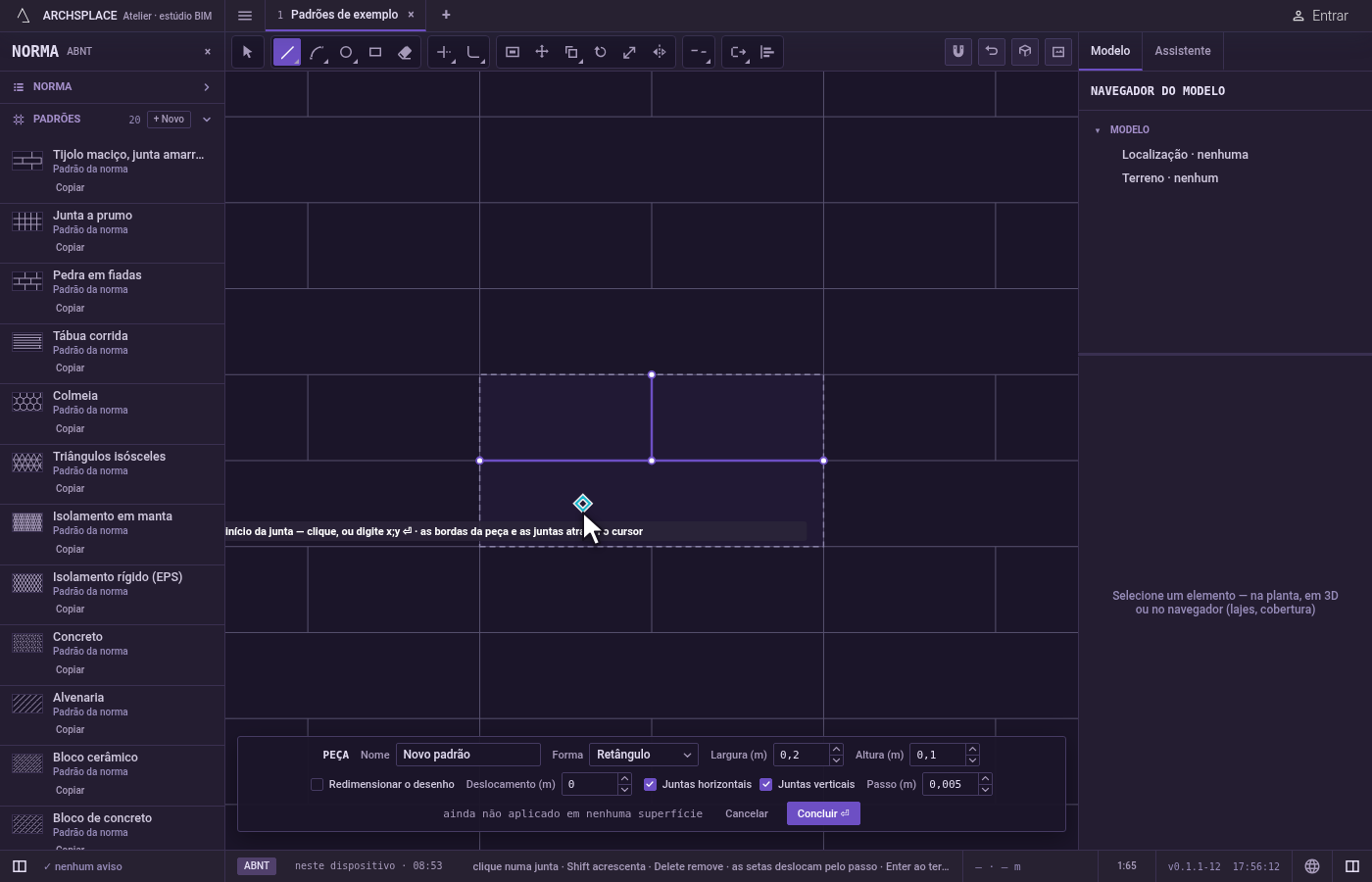Uncheck Juntas verticais checkbox
Image resolution: width=1372 pixels, height=882 pixels.
tap(765, 784)
